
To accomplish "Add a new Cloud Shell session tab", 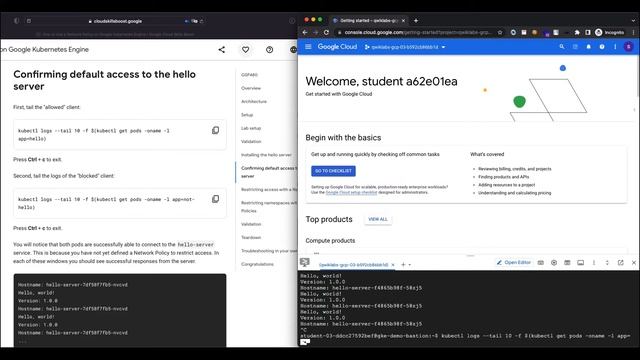I will tap(403, 264).
